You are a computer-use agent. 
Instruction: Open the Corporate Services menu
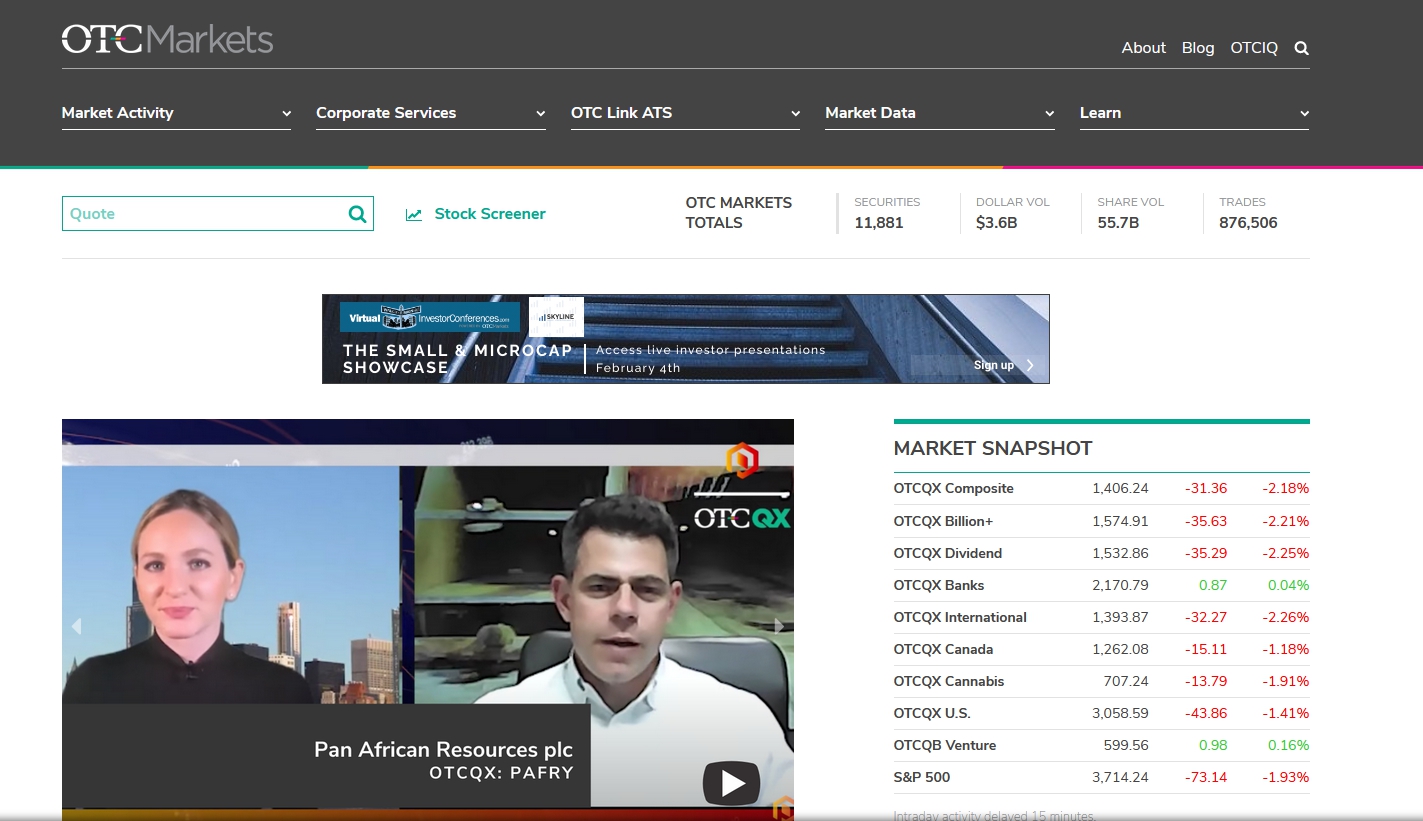pyautogui.click(x=431, y=113)
